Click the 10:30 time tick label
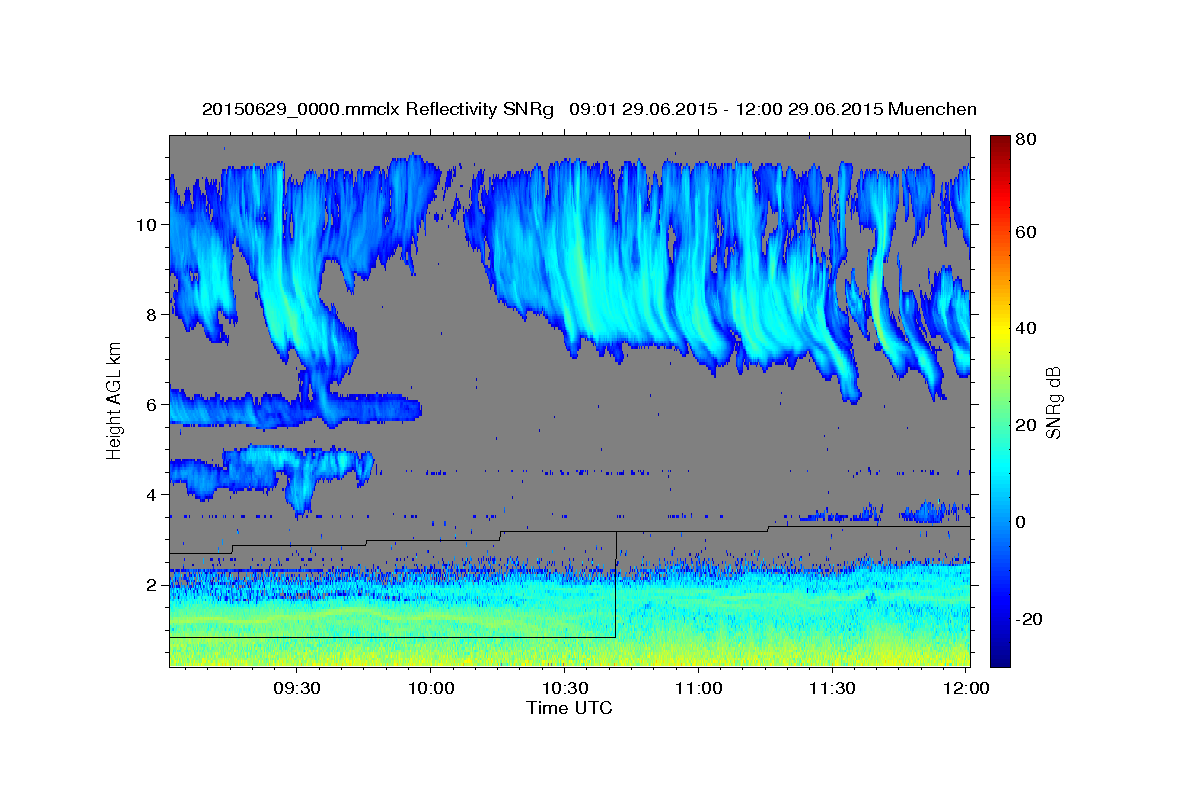The height and width of the screenshot is (800, 1200). tap(565, 689)
